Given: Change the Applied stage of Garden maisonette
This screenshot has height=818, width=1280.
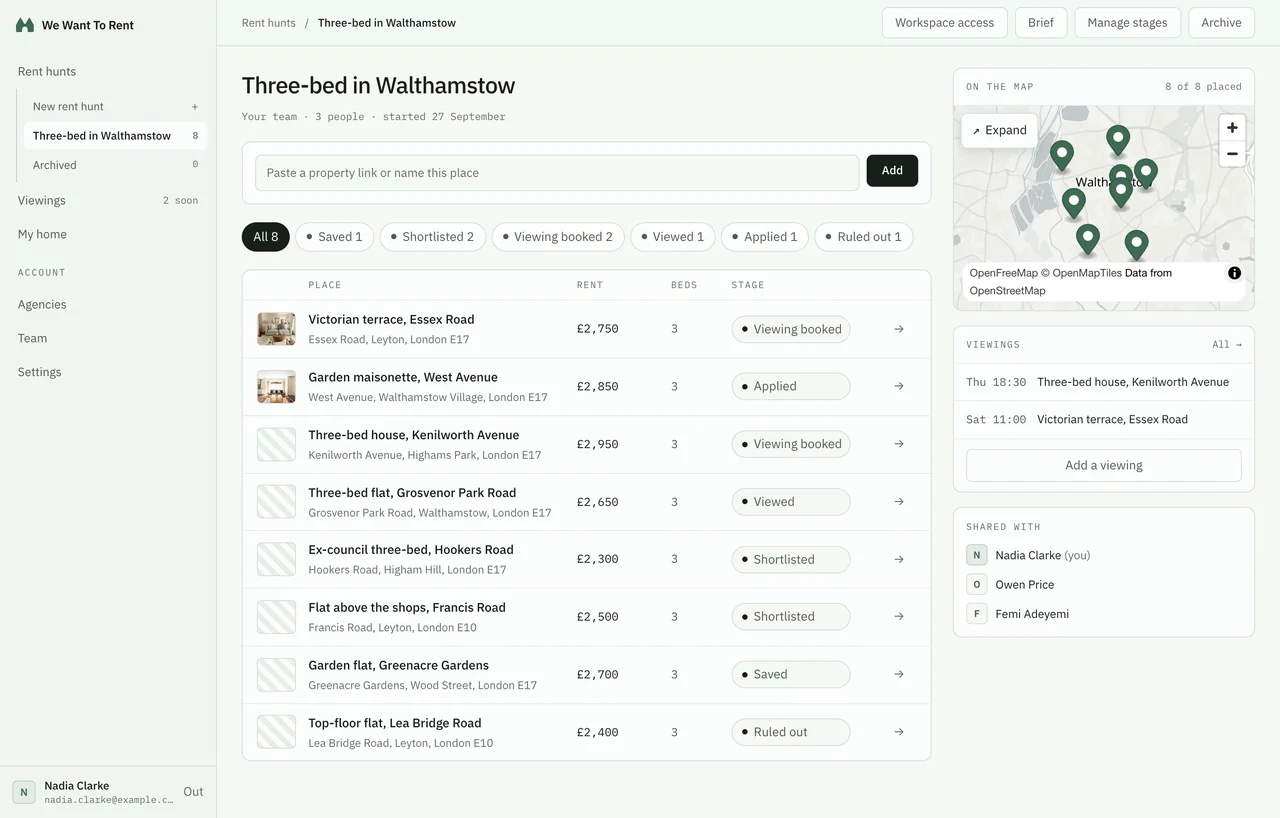Looking at the screenshot, I should (791, 386).
